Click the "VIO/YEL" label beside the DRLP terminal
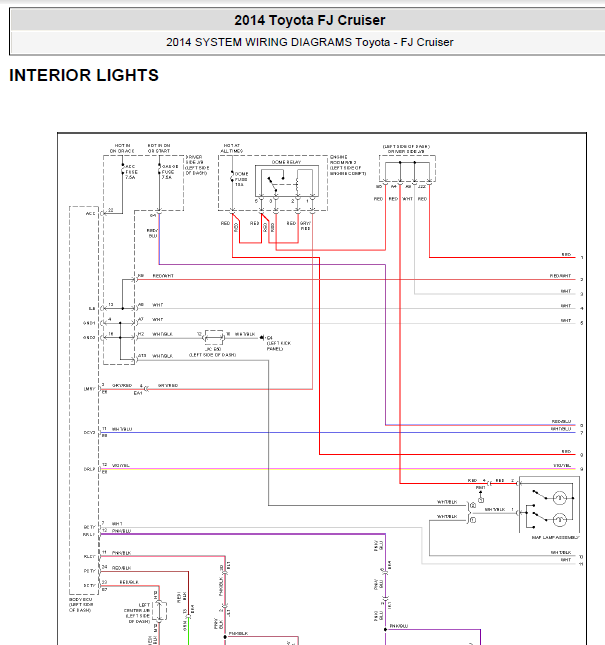This screenshot has height=645, width=605. pyautogui.click(x=121, y=465)
